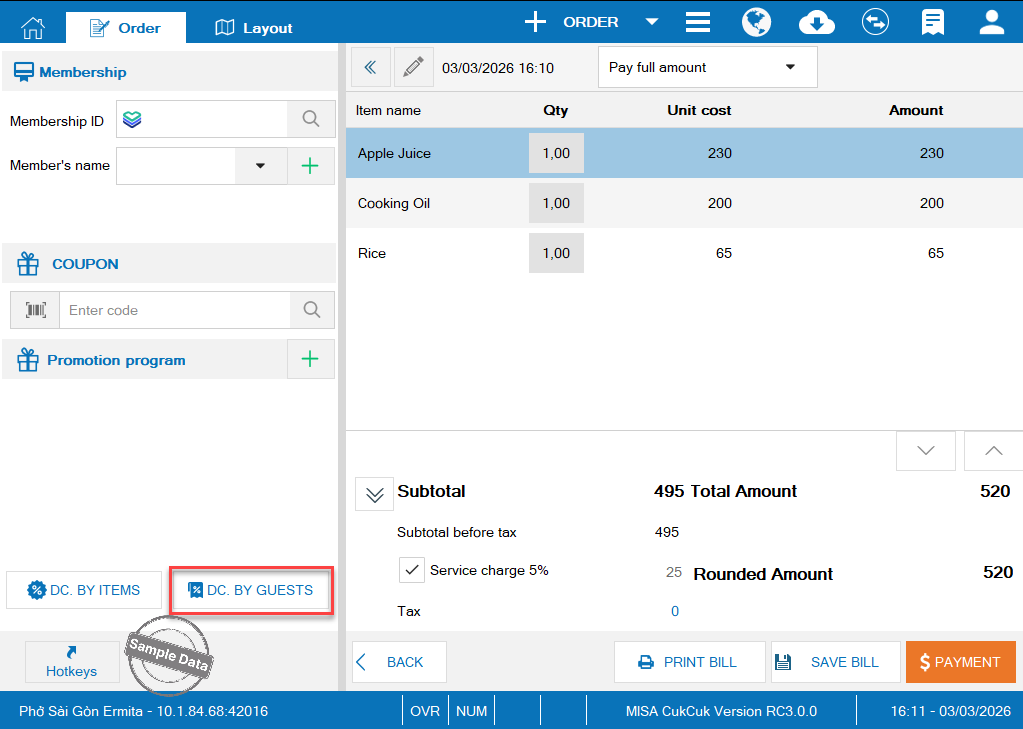
Task: Open the user account icon
Action: coord(991,22)
